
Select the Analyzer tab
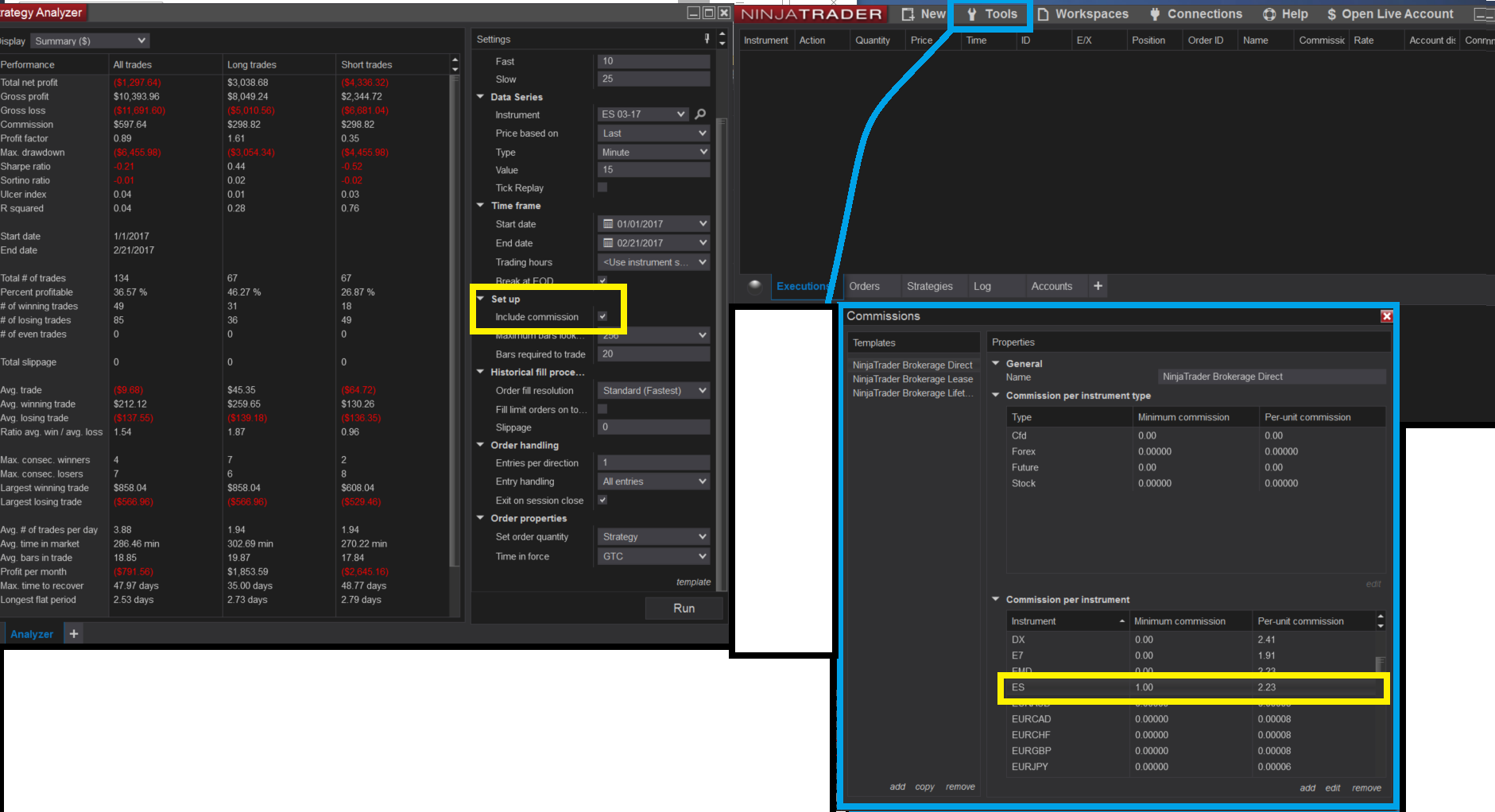click(x=32, y=634)
